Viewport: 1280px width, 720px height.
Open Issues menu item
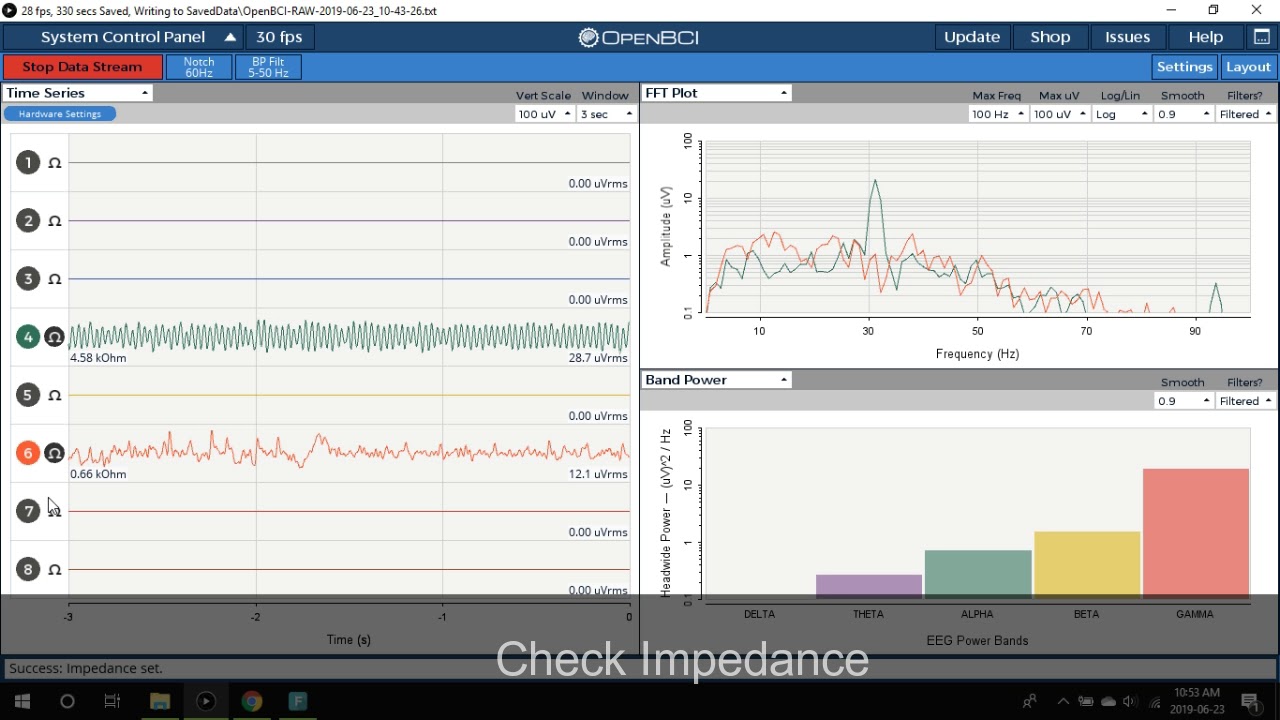(1127, 37)
